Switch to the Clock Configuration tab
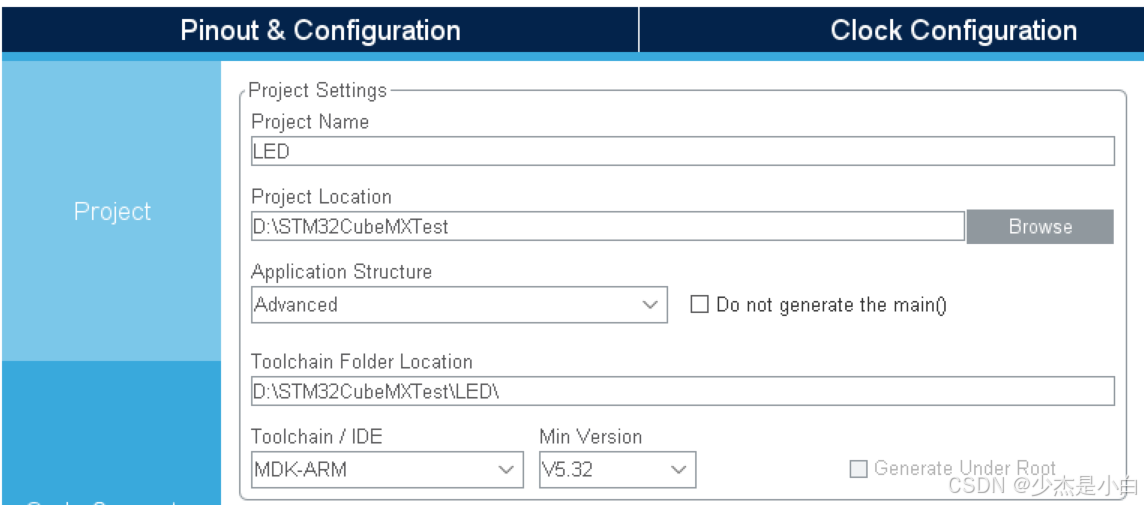 [x=953, y=30]
